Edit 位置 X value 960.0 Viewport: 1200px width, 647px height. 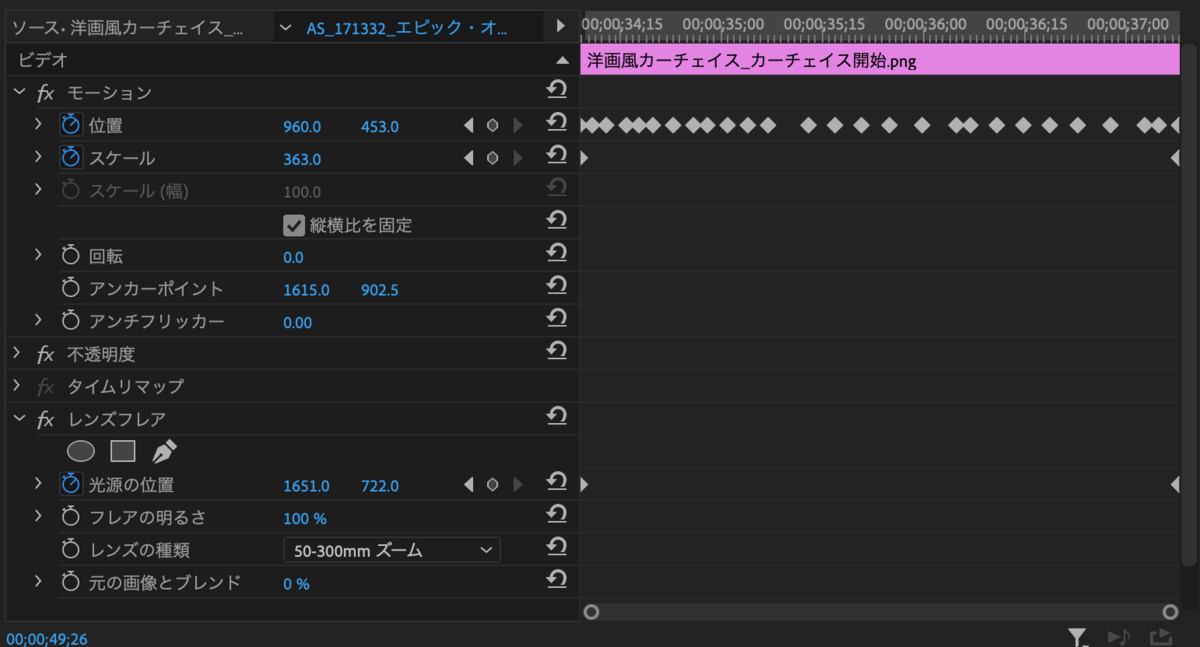click(302, 126)
